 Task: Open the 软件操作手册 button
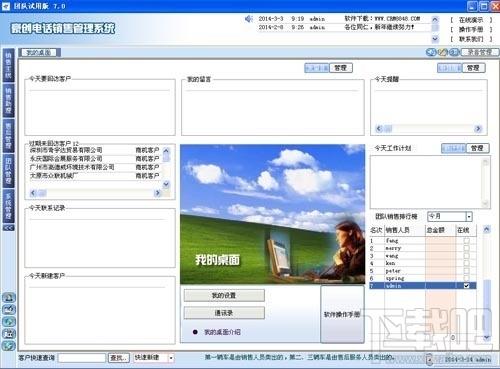tap(342, 314)
